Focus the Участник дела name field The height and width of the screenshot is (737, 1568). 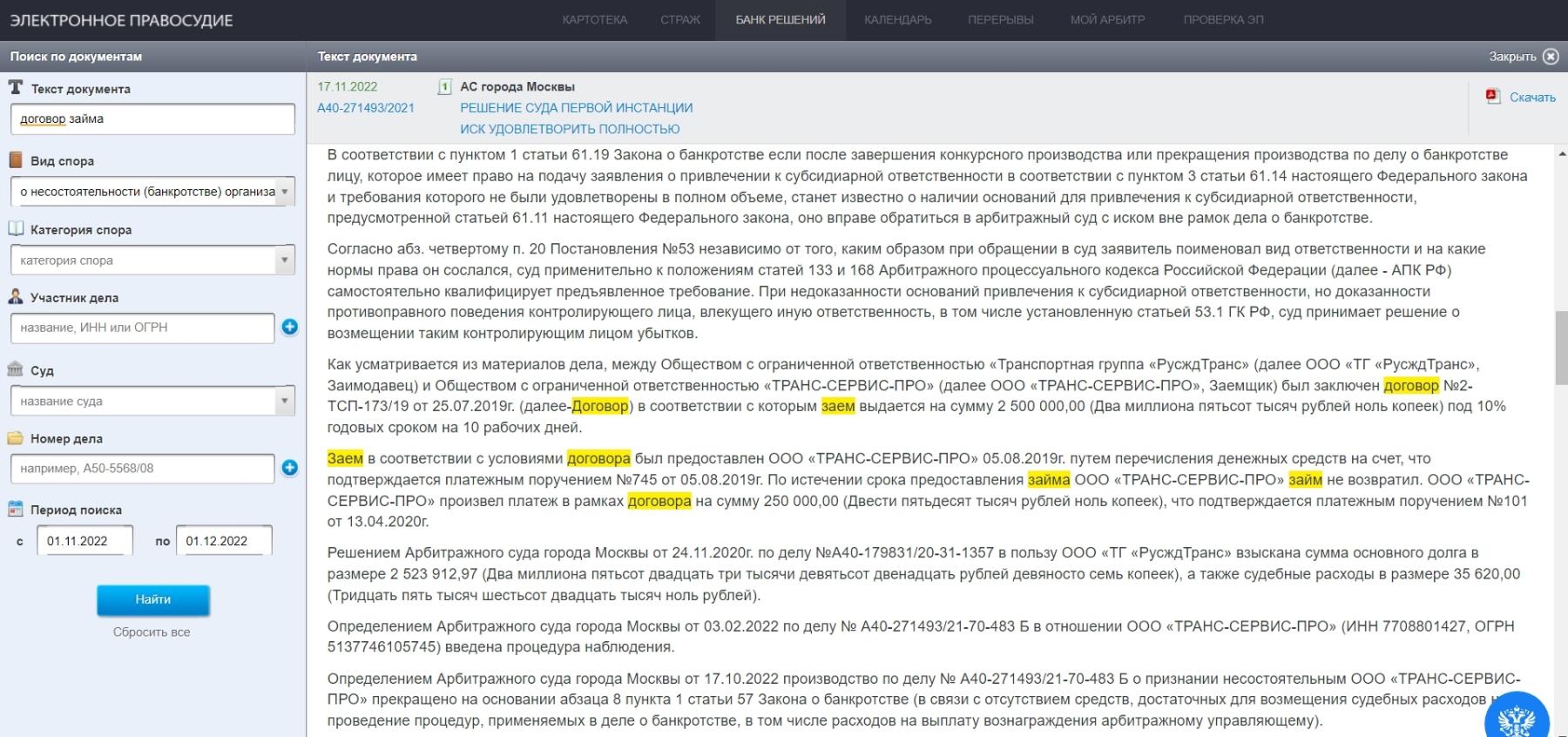tap(142, 328)
